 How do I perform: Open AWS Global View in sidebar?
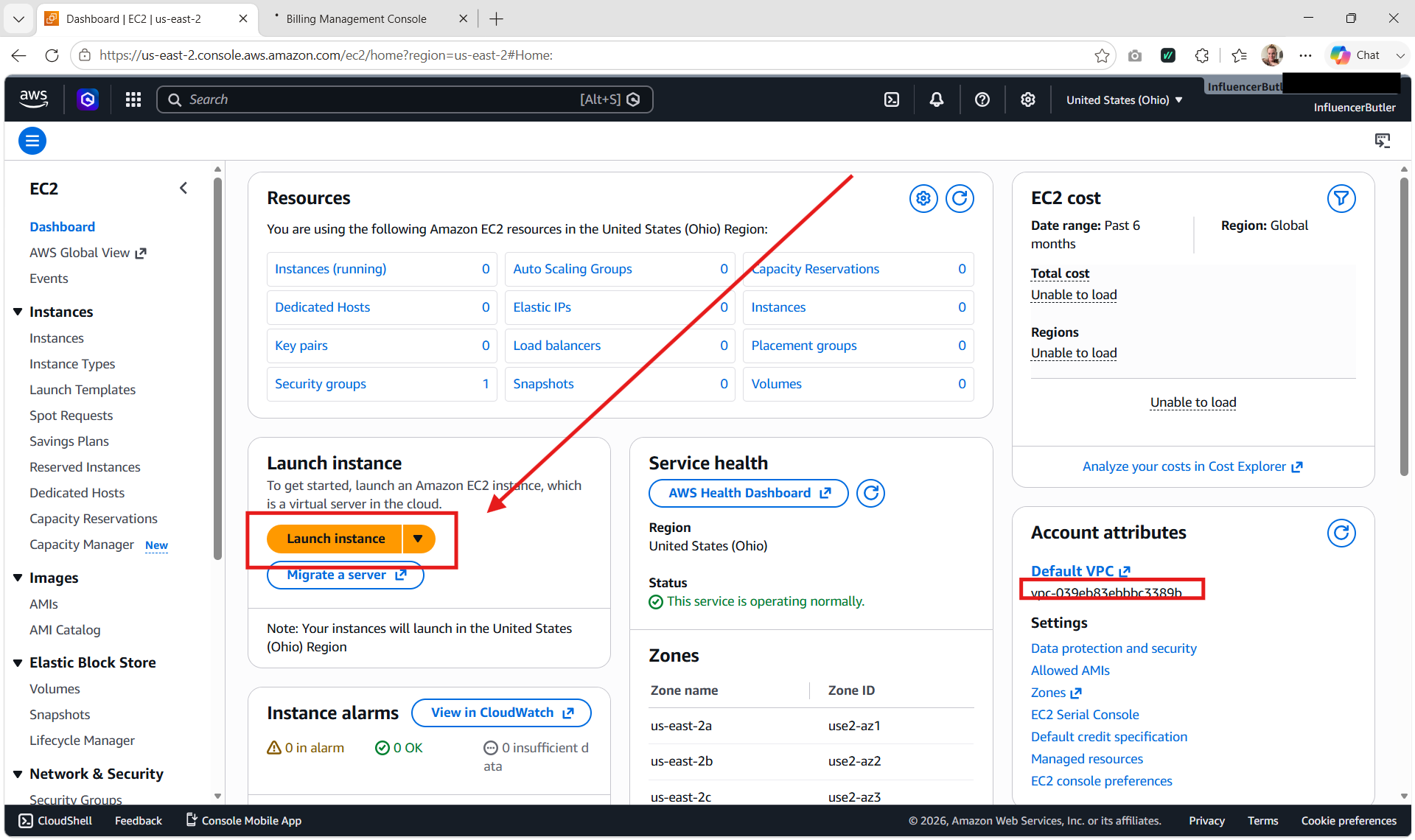pyautogui.click(x=88, y=253)
